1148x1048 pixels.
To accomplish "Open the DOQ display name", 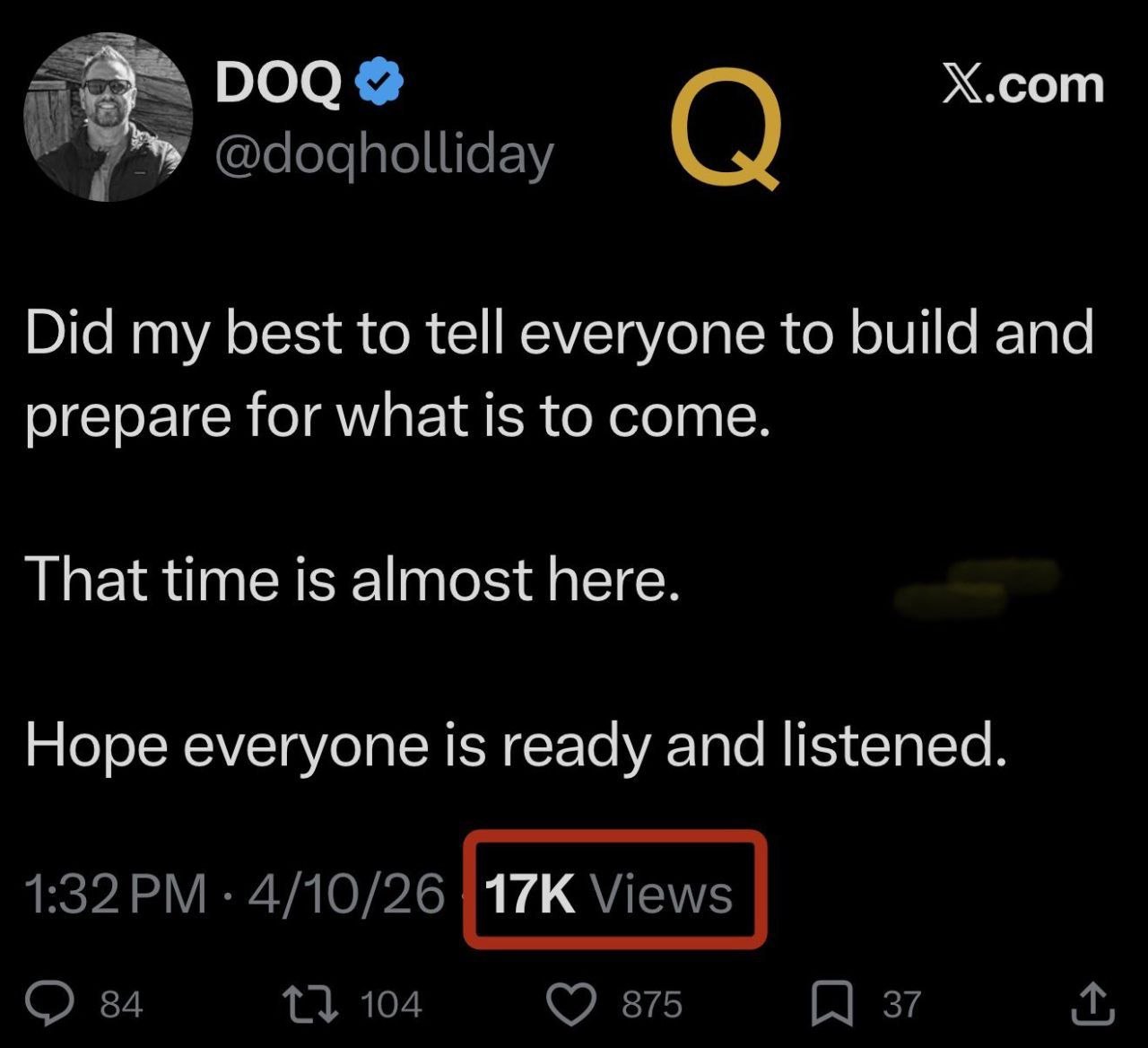I will point(278,85).
